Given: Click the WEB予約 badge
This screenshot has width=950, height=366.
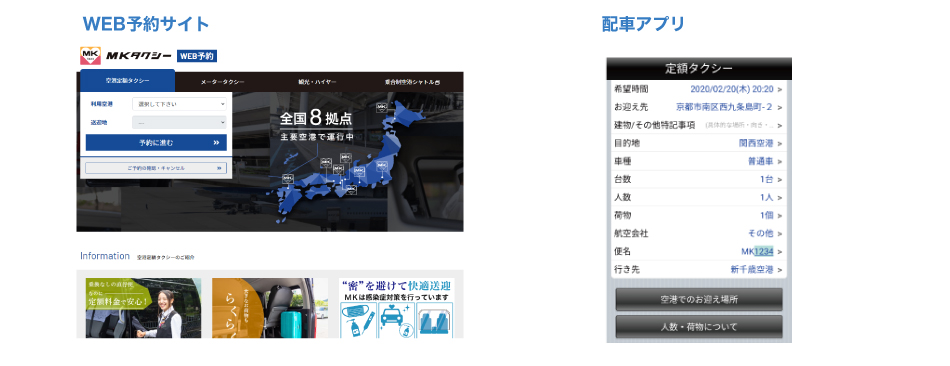Looking at the screenshot, I should click(x=197, y=56).
